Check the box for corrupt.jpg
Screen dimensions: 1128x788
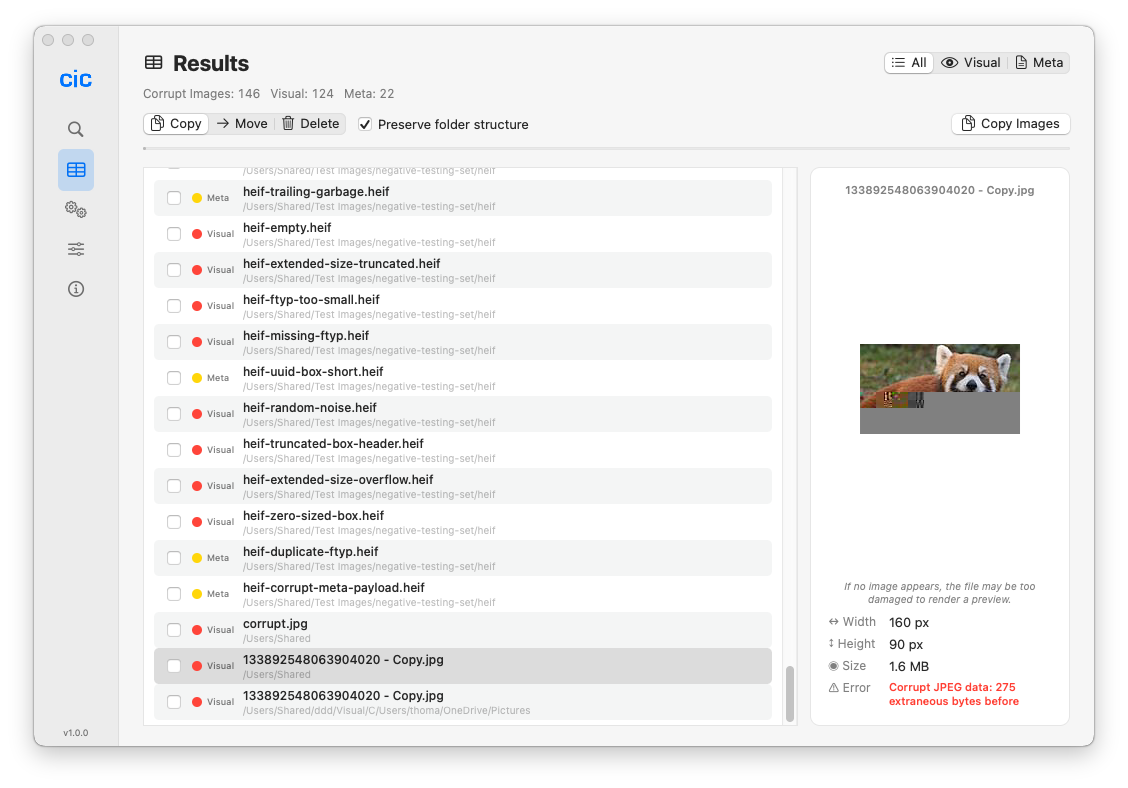click(174, 630)
